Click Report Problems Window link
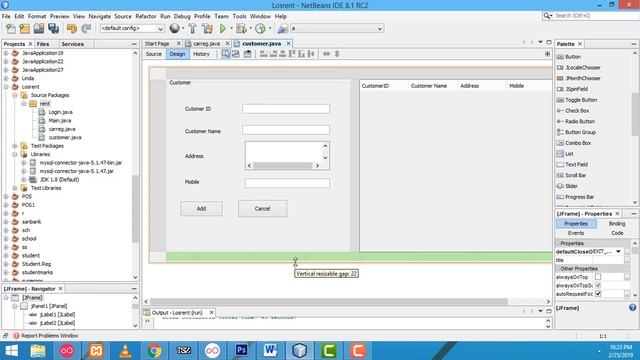The height and width of the screenshot is (360, 640). [x=49, y=336]
